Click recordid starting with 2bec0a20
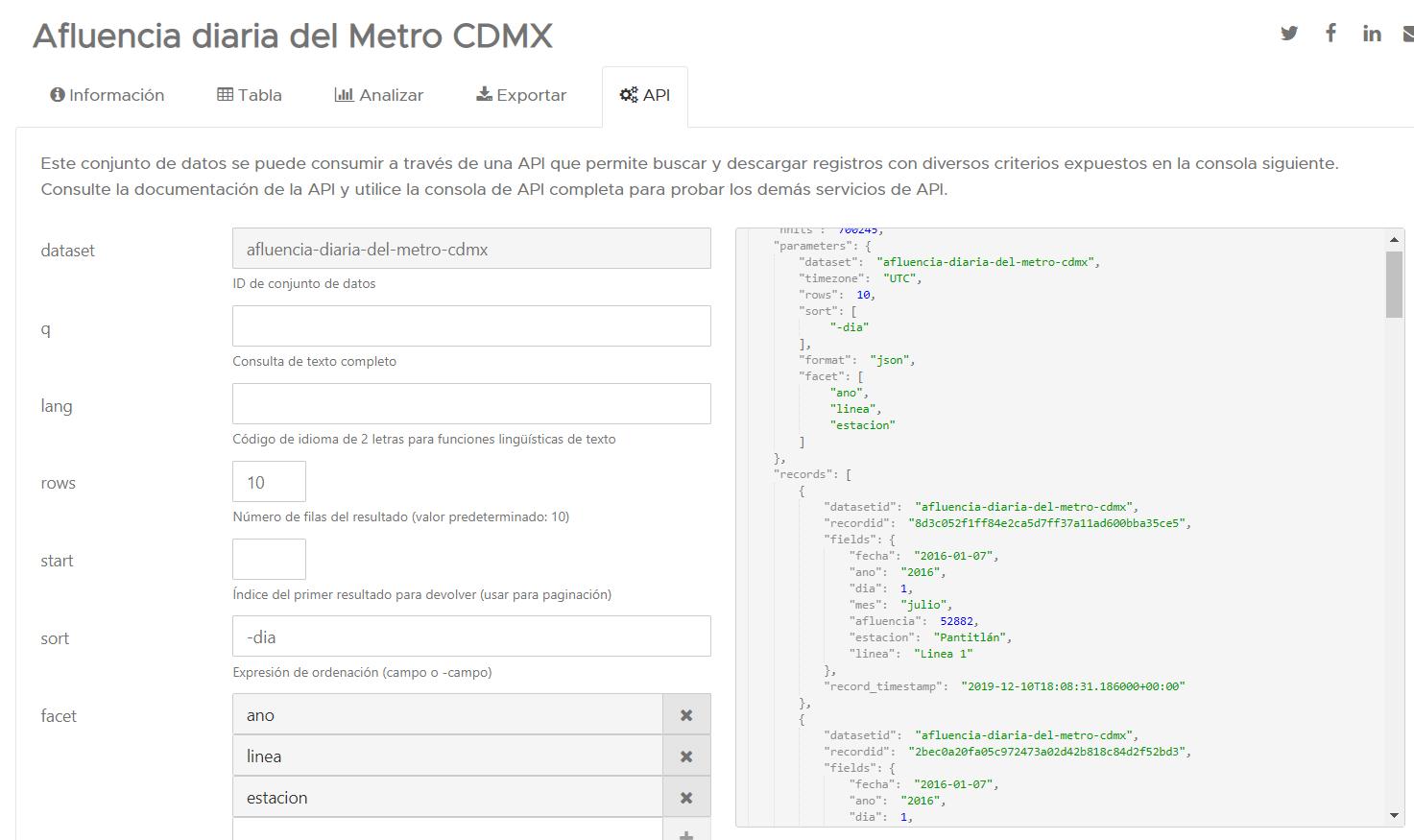This screenshot has height=840, width=1414. pyautogui.click(x=1046, y=752)
